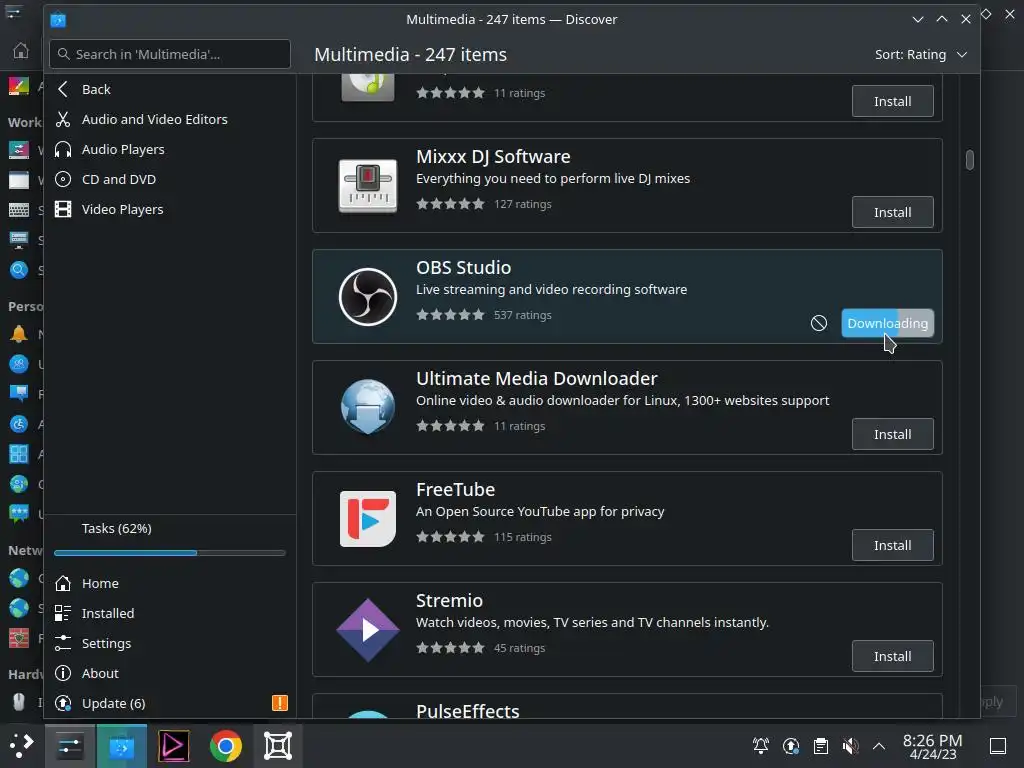Click the 127 ratings label for Mixxx
Image resolution: width=1024 pixels, height=768 pixels.
(522, 204)
